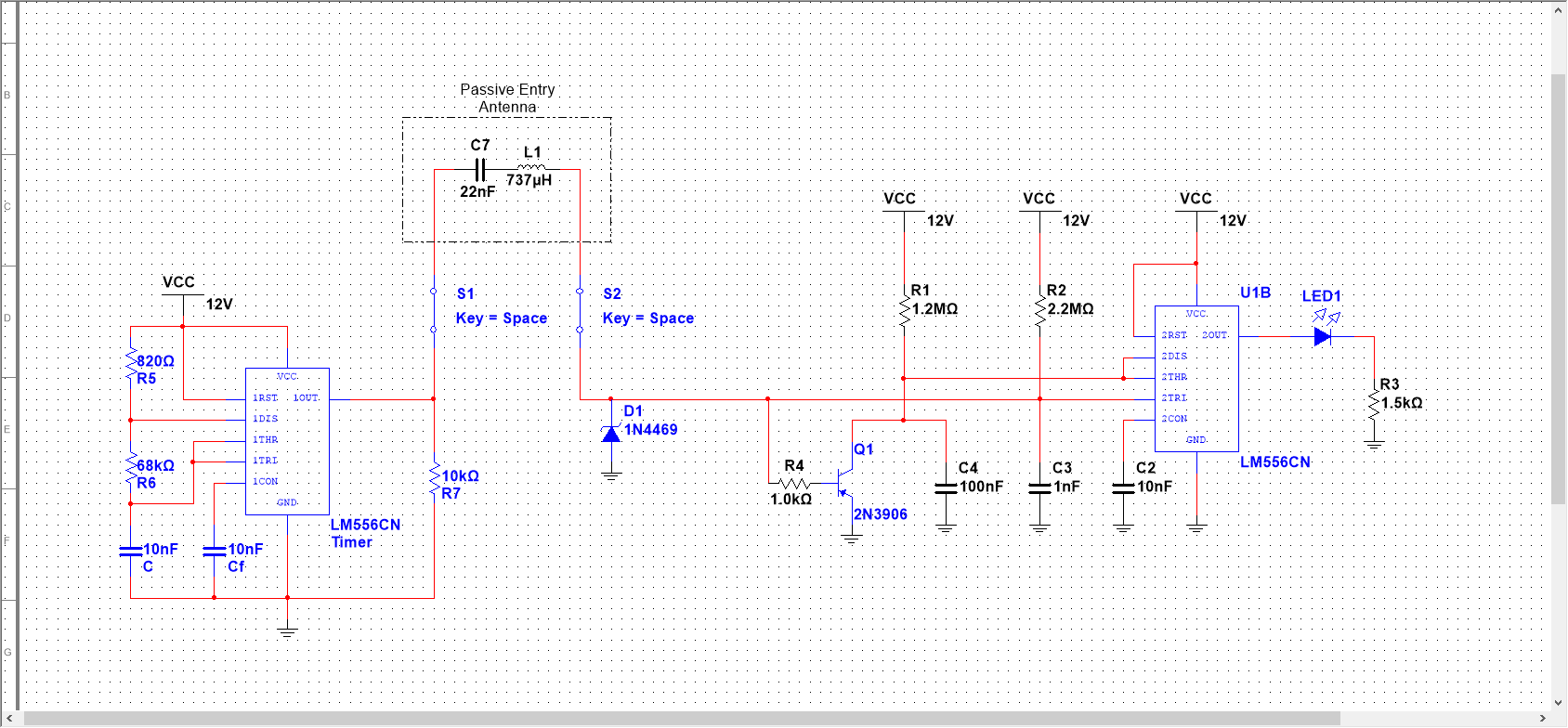Select the R3 1.5kΩ resistor symbol
This screenshot has width=1568, height=728.
point(1374,404)
